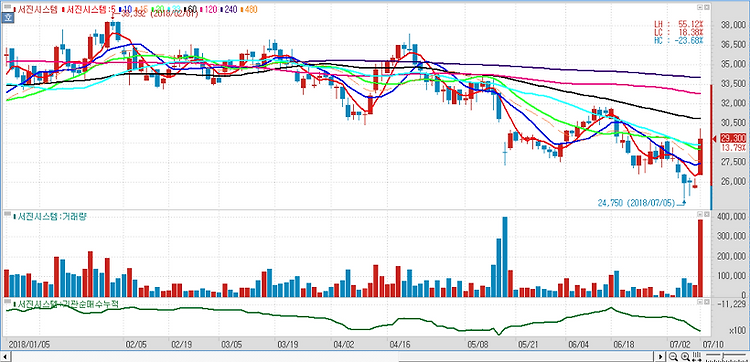Screen dimensions: 750x362
Task: Click the latest red volume bar near 07/10
Action: 701,258
